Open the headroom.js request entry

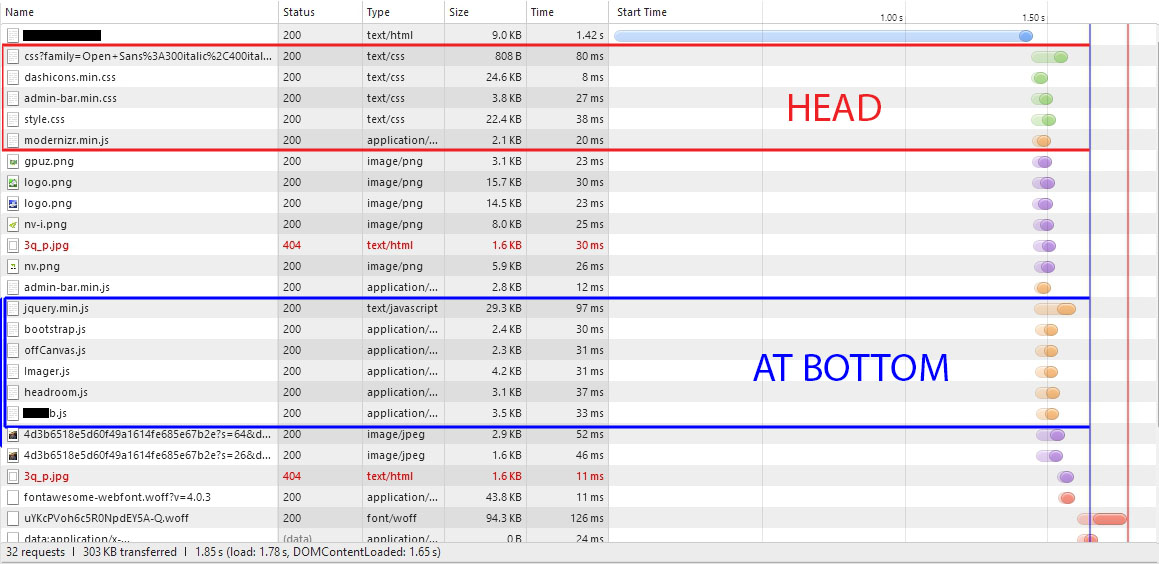pos(56,392)
